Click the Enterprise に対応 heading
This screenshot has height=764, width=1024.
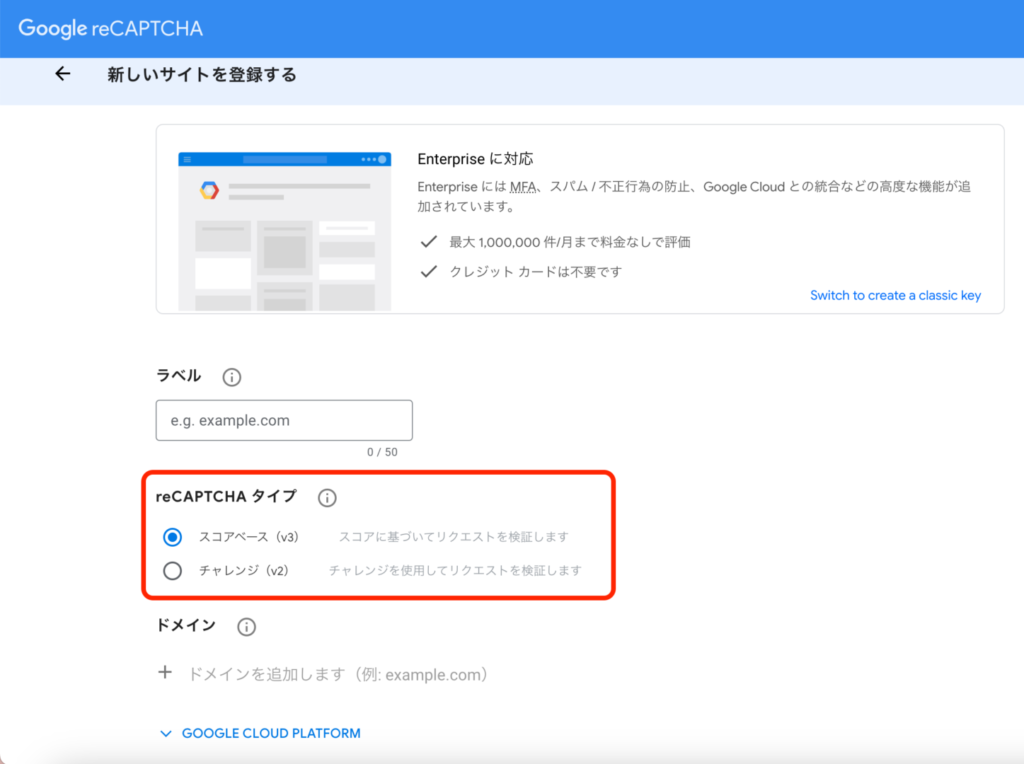[x=475, y=159]
